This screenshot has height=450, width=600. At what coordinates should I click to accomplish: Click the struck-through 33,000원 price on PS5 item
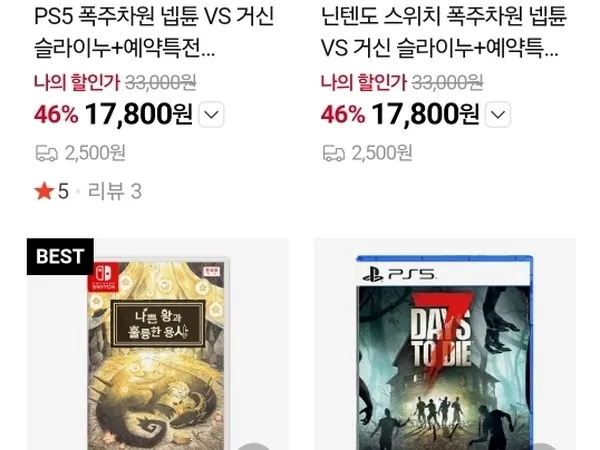point(161,83)
